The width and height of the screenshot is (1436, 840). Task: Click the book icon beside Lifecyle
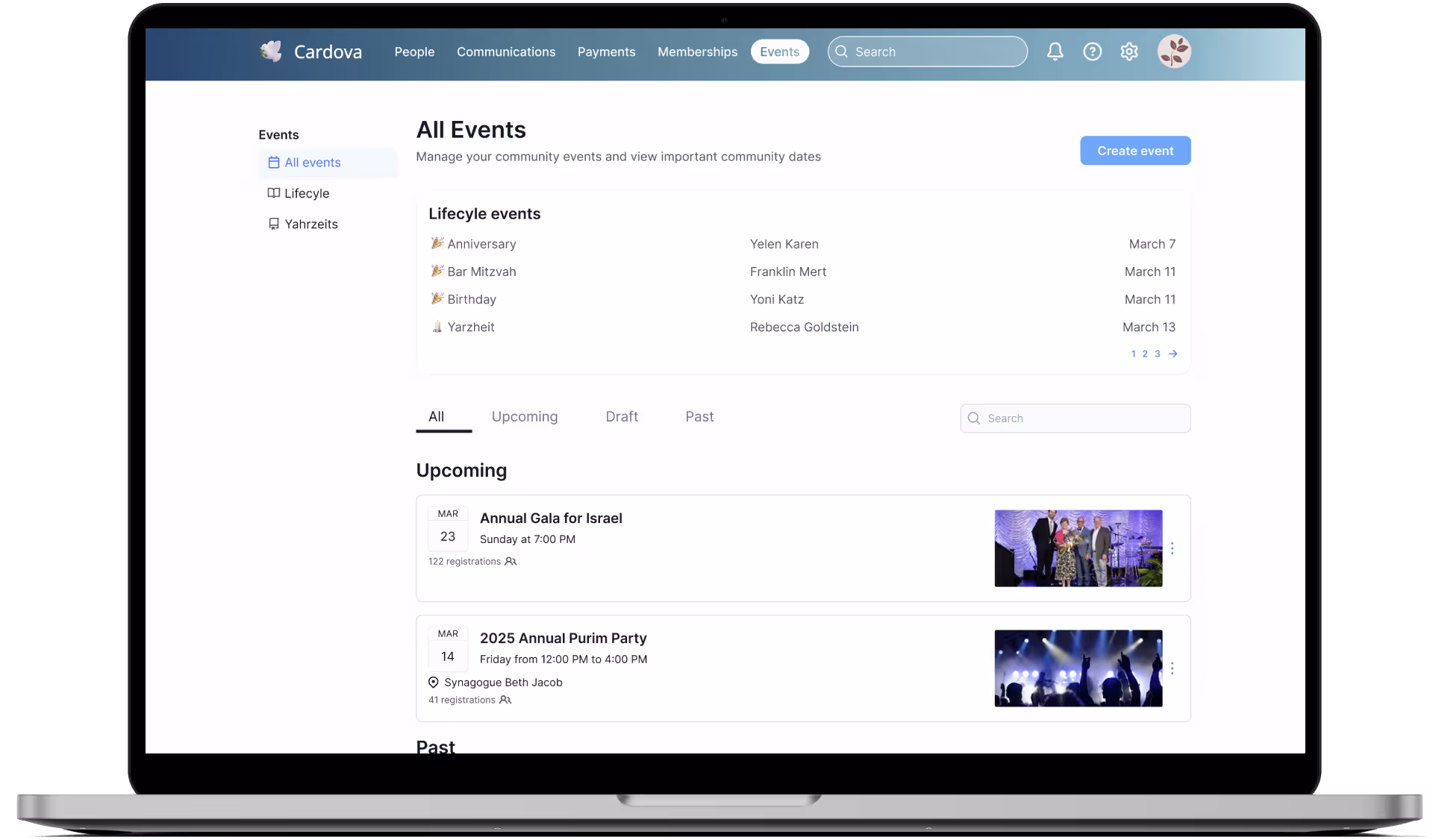tap(274, 193)
